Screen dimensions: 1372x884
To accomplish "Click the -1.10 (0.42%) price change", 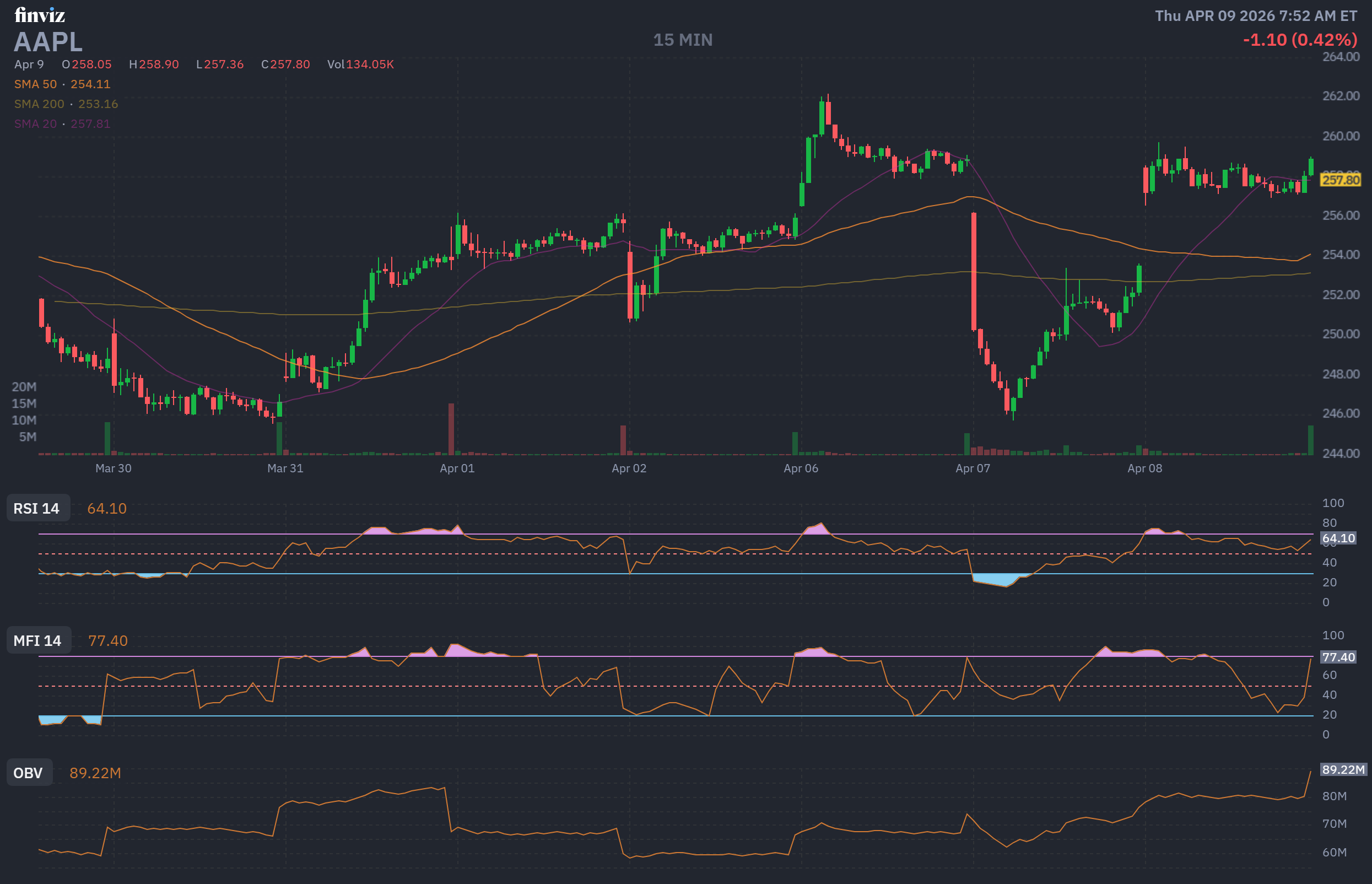I will (x=1300, y=40).
